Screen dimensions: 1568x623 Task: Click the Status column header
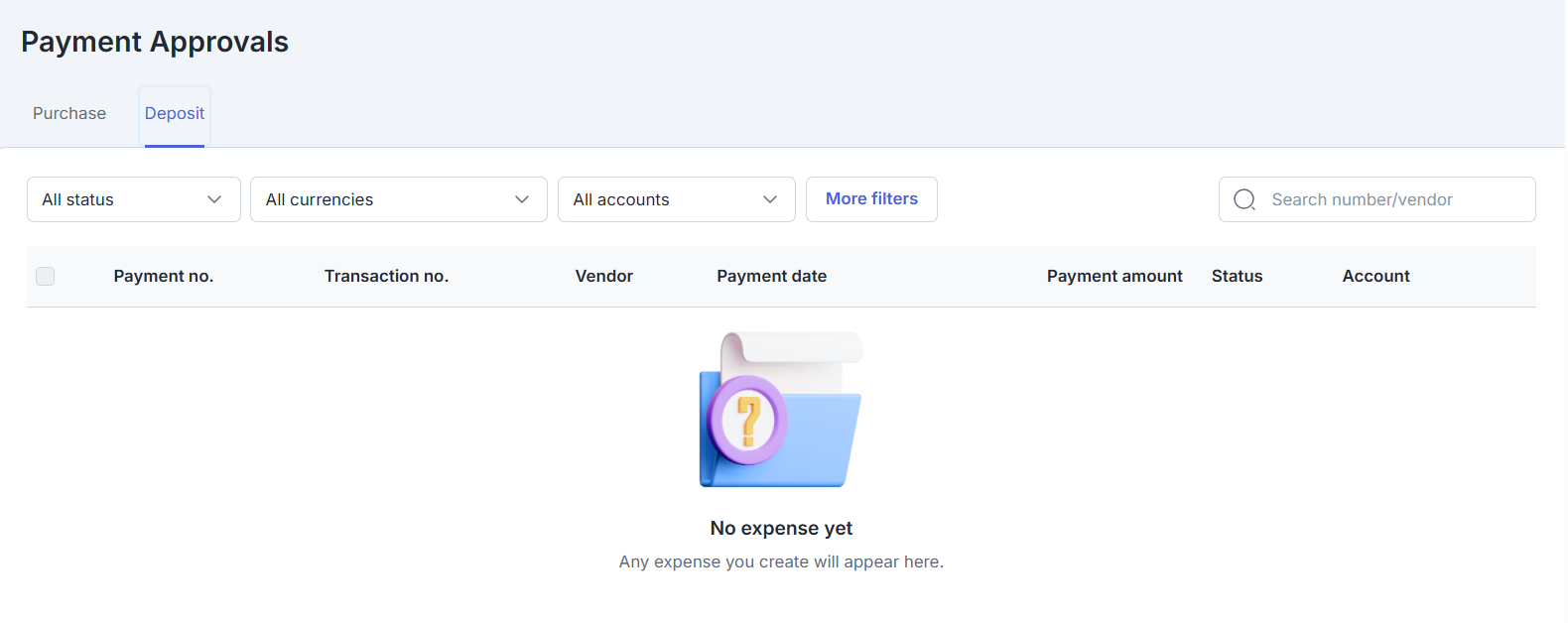click(1237, 276)
